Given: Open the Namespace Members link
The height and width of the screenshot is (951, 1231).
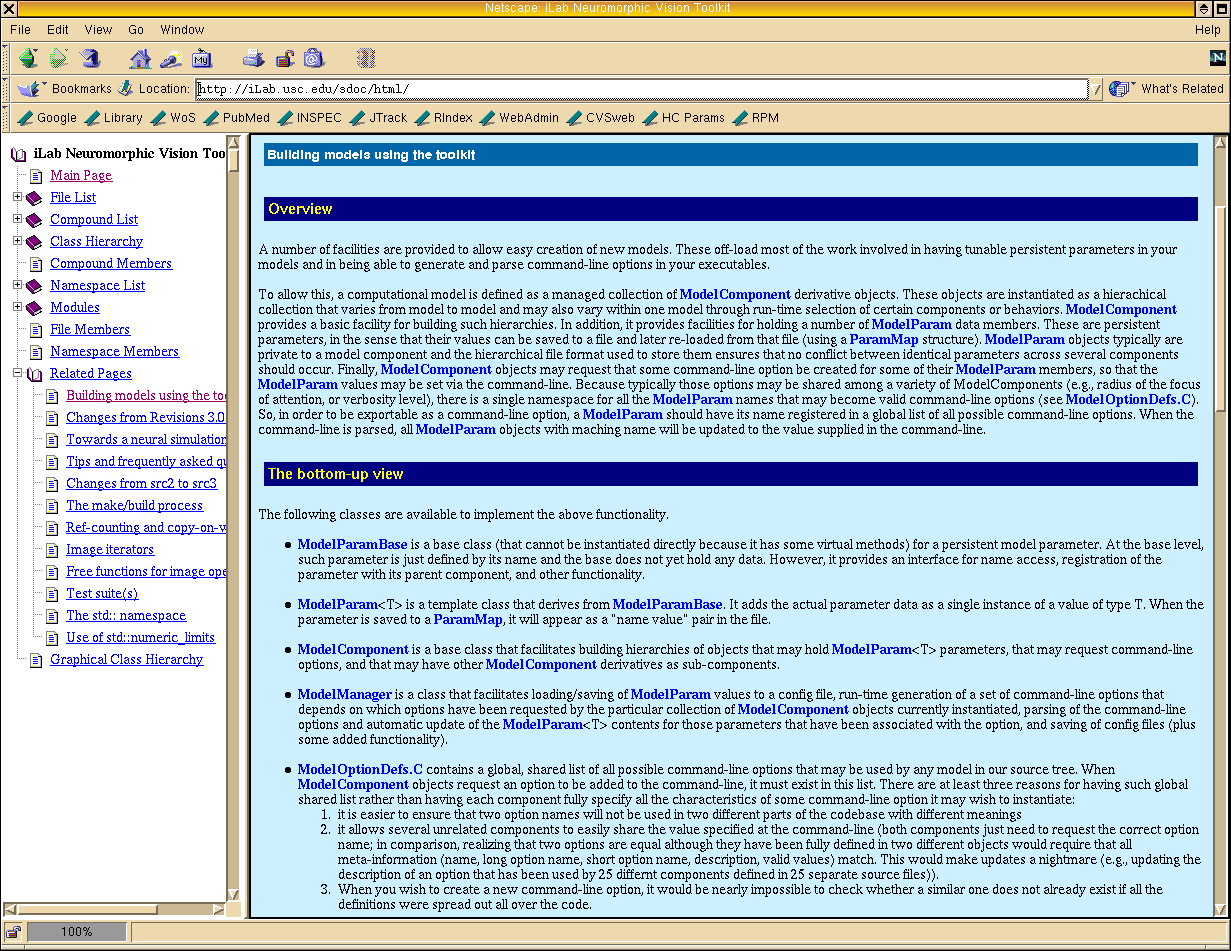Looking at the screenshot, I should pyautogui.click(x=114, y=351).
